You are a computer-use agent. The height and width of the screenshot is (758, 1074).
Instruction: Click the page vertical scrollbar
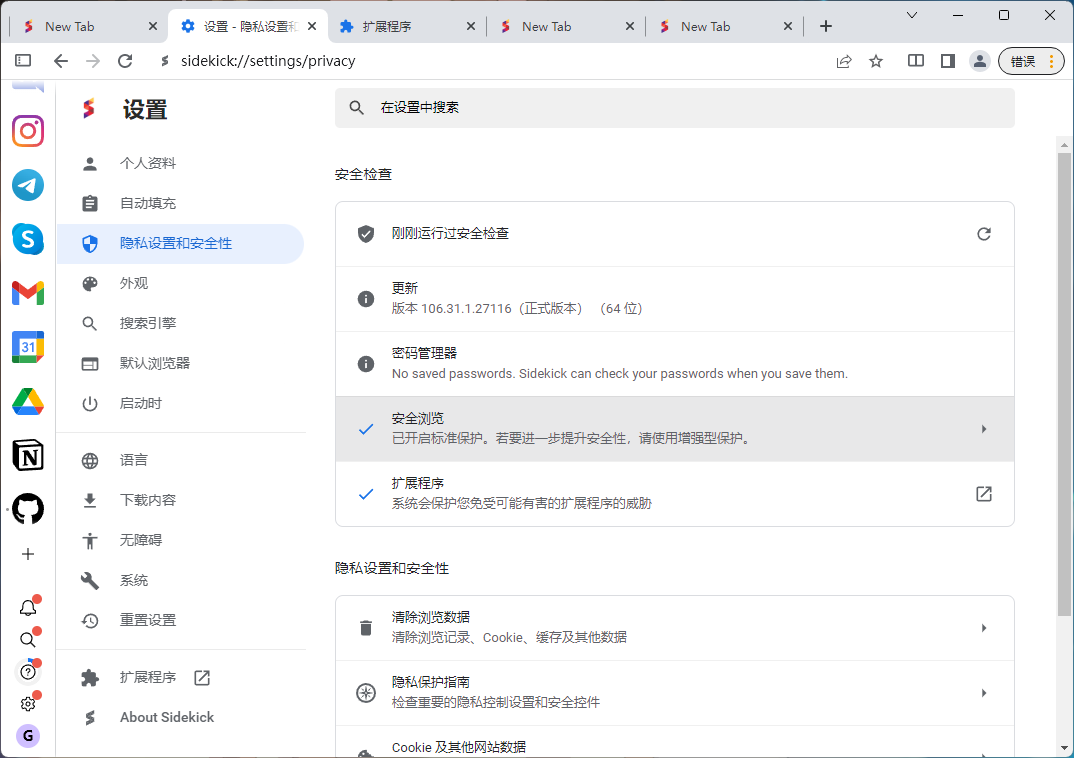pyautogui.click(x=1064, y=383)
